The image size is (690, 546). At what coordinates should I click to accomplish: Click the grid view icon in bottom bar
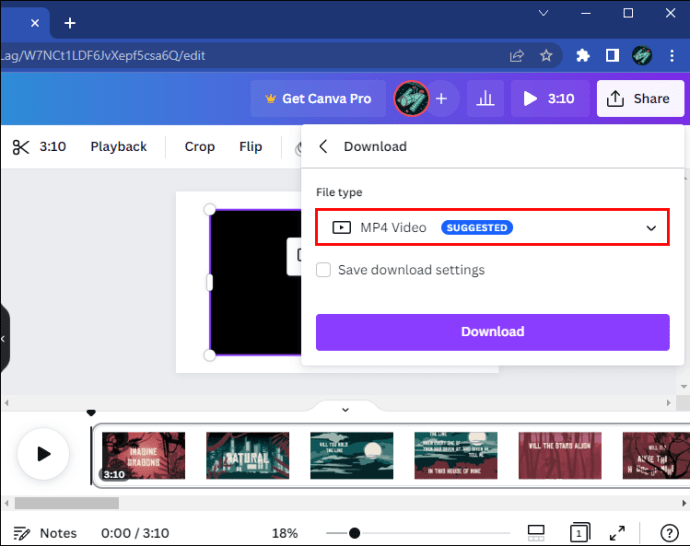[536, 533]
